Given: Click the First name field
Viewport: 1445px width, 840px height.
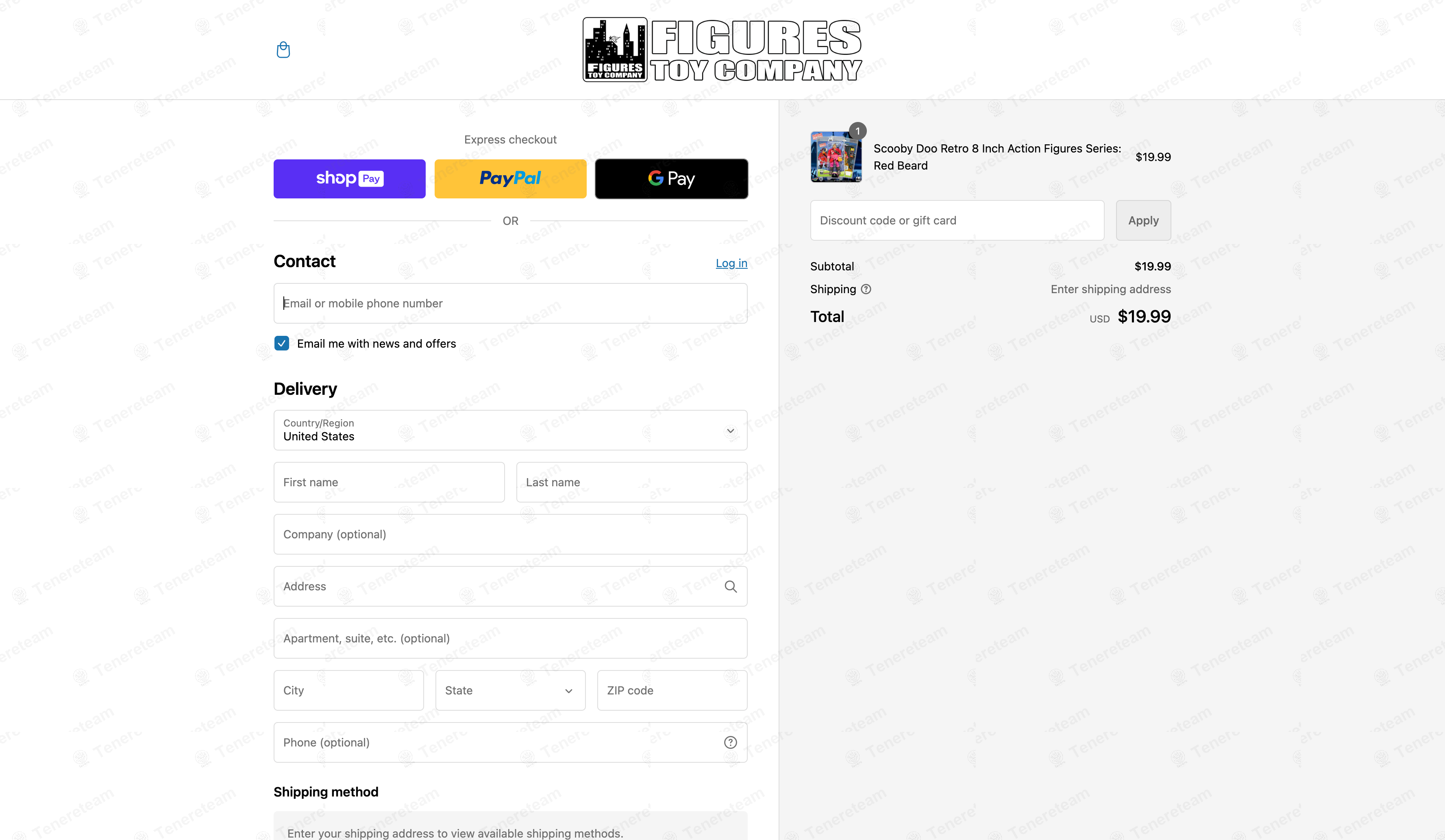Looking at the screenshot, I should click(389, 482).
